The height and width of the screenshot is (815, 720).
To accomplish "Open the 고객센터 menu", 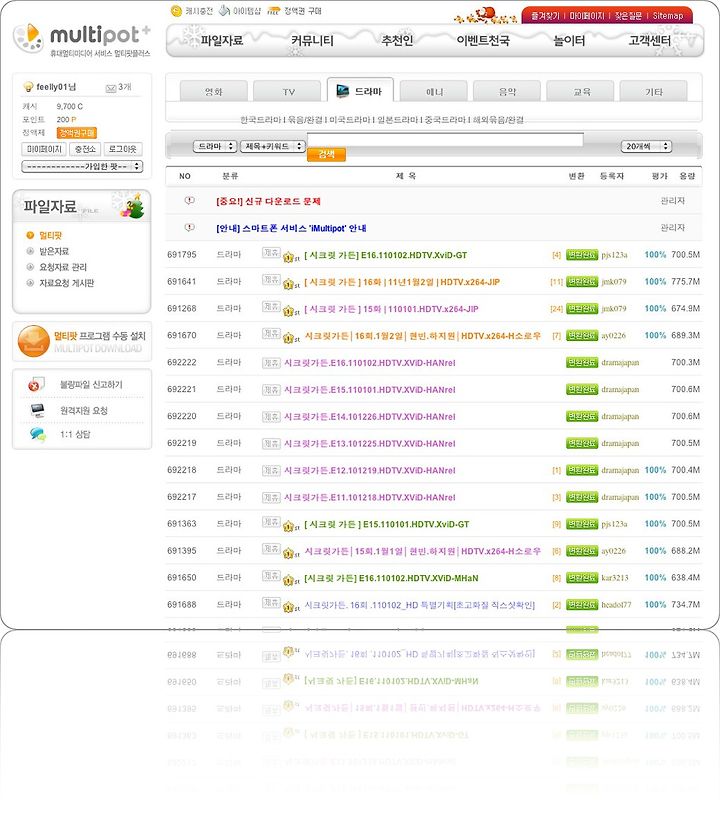I will (x=650, y=40).
